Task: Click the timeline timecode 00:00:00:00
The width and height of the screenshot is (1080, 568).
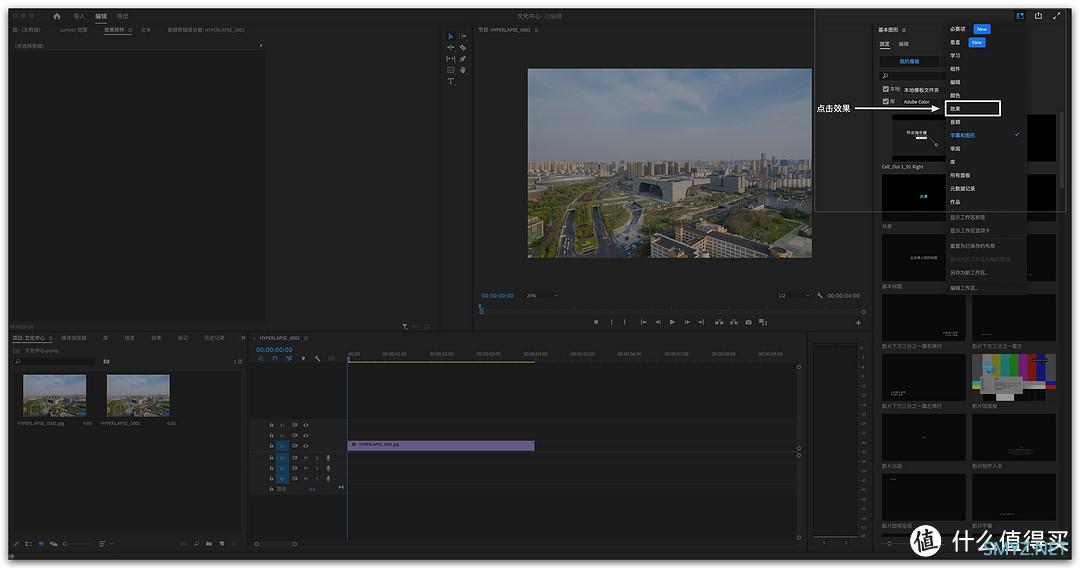Action: click(274, 349)
